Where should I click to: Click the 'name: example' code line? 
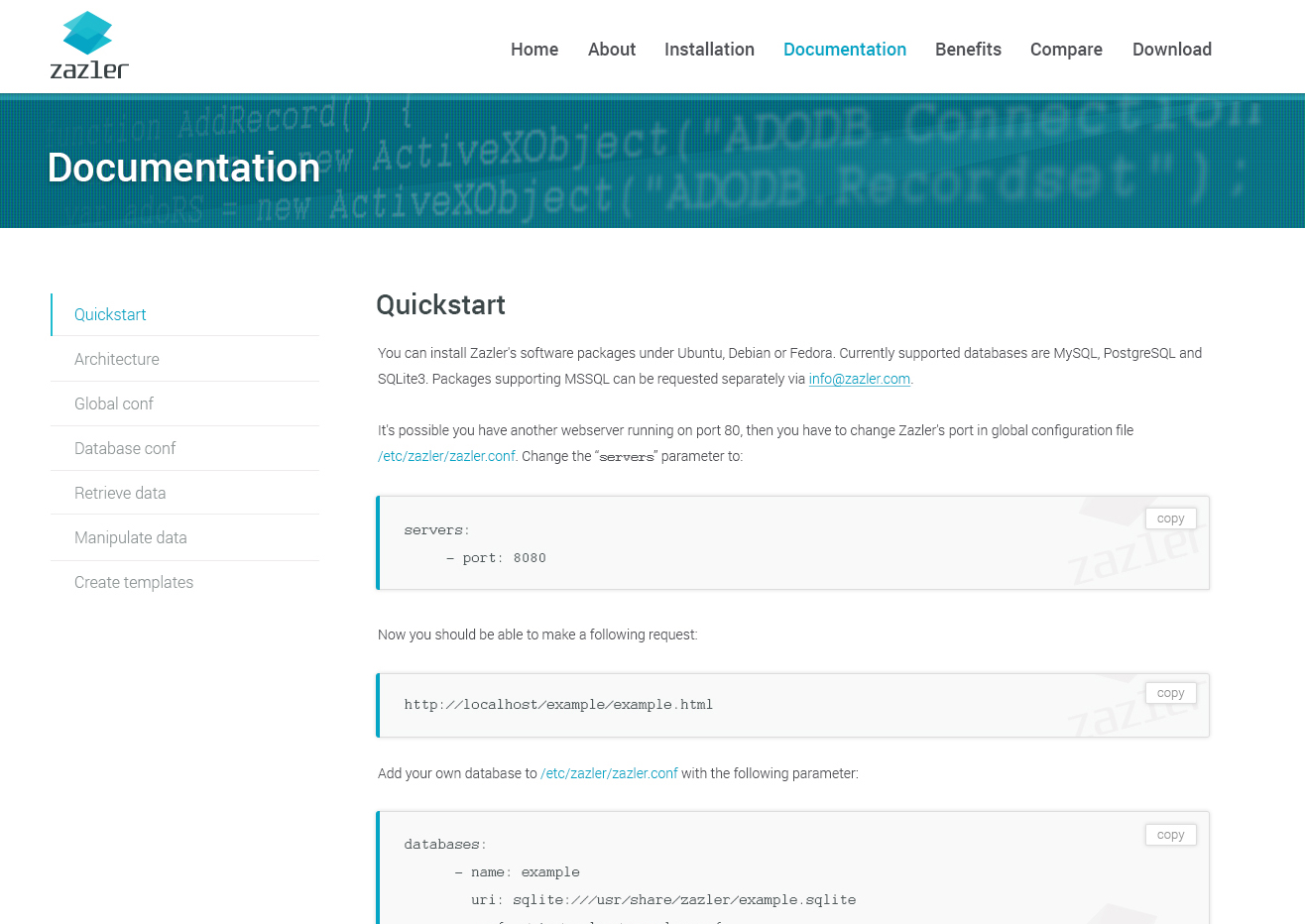point(517,872)
